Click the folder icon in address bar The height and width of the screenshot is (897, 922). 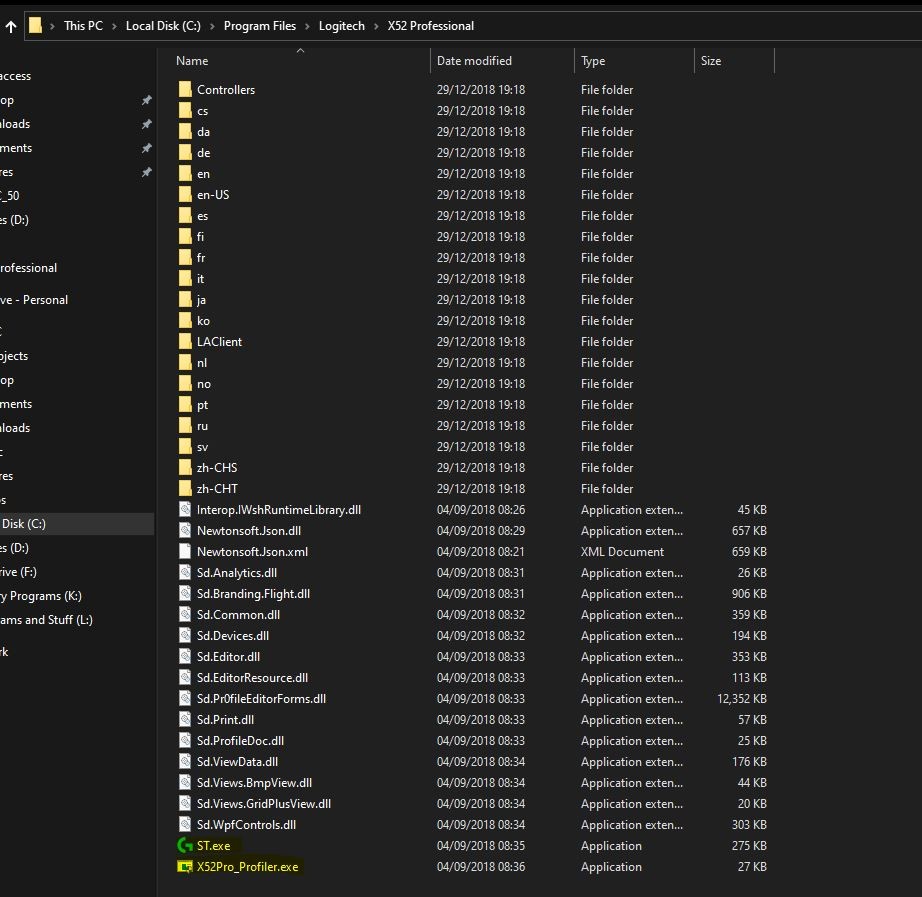point(35,25)
